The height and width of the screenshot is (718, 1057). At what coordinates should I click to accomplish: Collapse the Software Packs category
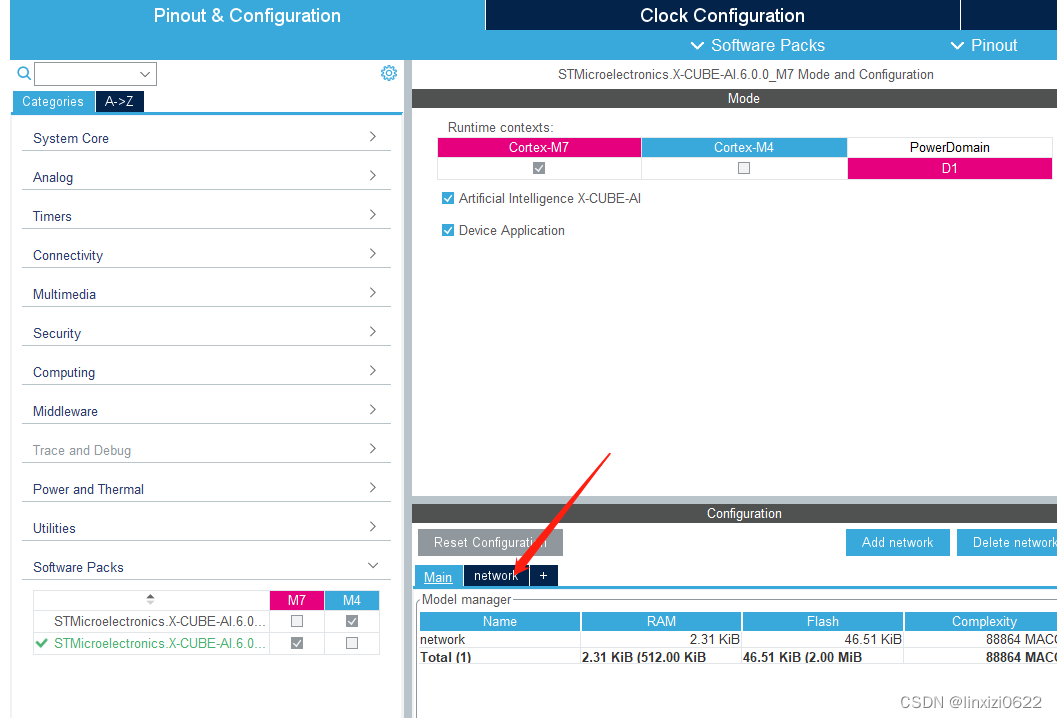pyautogui.click(x=206, y=567)
